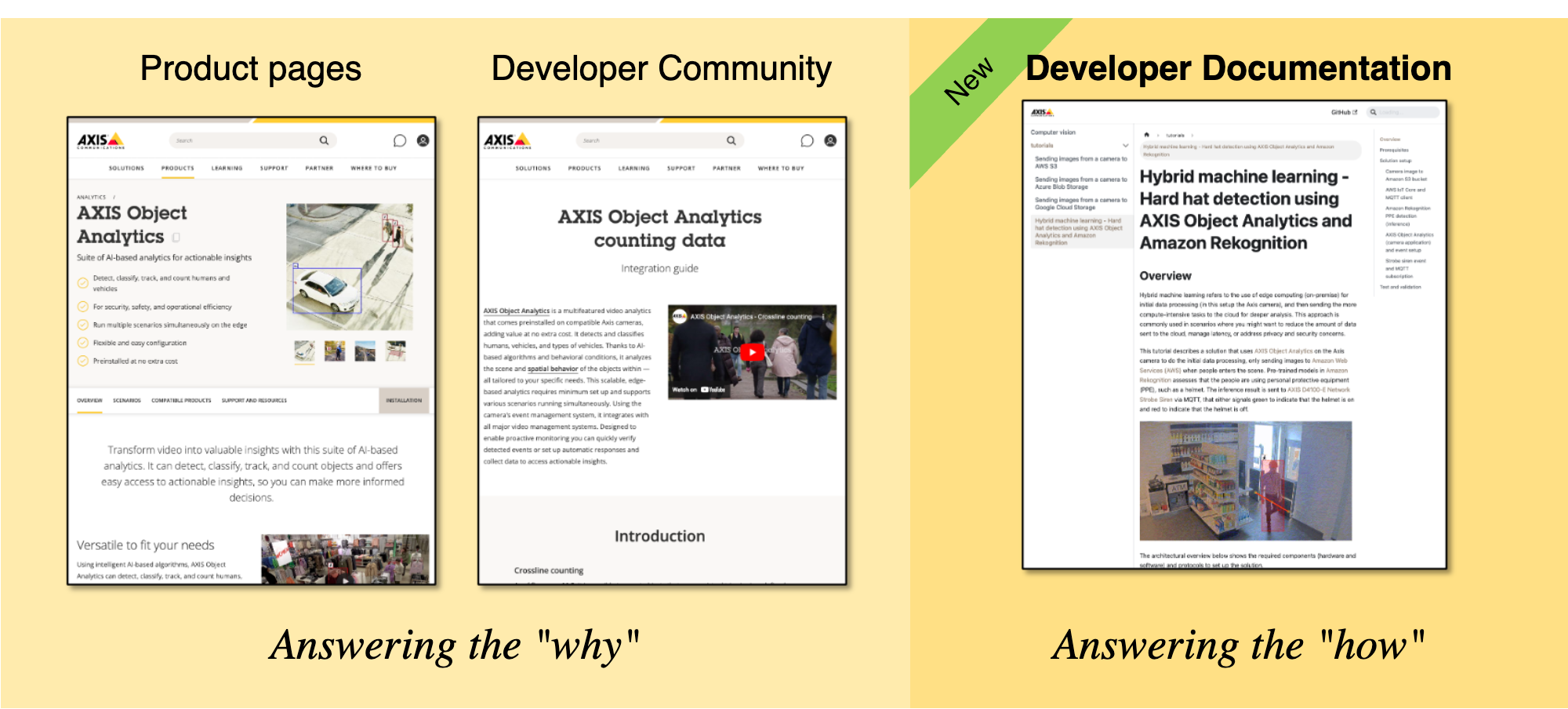
Task: Click main car detection product image
Action: point(350,267)
